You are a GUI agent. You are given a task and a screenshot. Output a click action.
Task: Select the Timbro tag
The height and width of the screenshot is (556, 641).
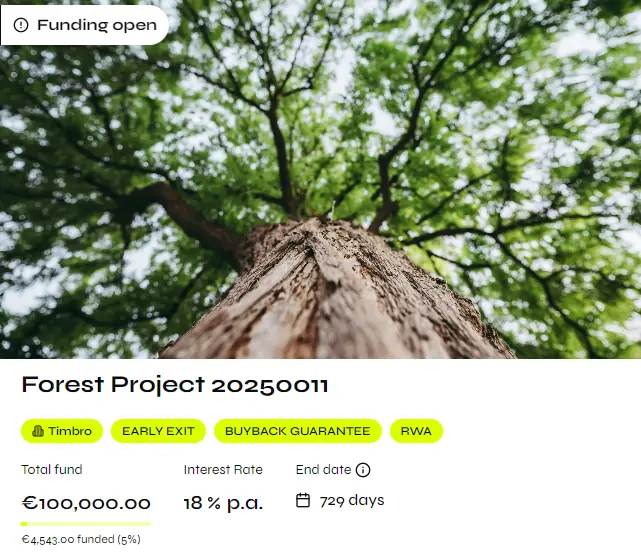(x=62, y=431)
